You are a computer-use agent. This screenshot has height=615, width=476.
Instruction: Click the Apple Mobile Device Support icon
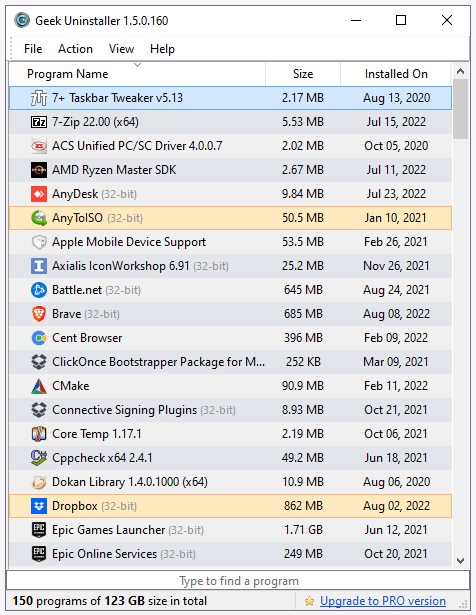[39, 242]
